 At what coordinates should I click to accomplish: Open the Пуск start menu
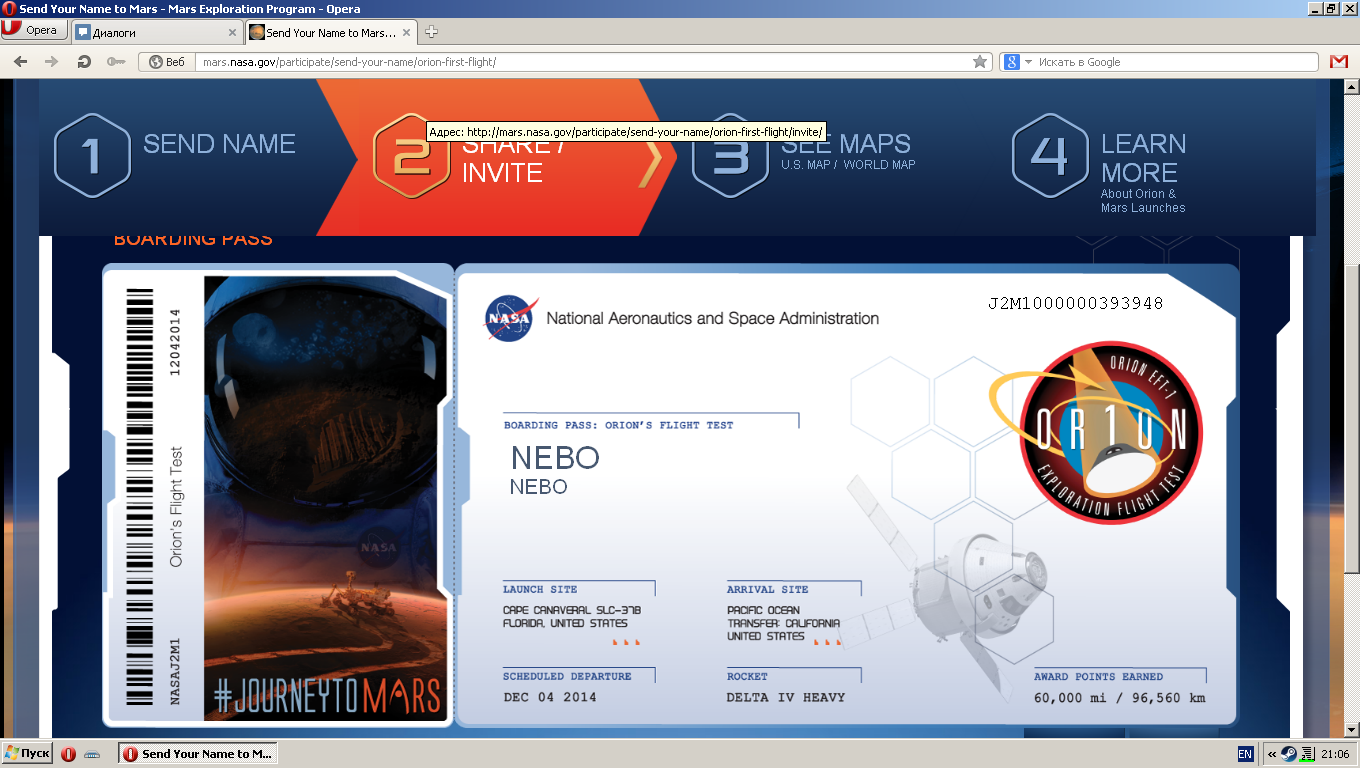click(28, 754)
